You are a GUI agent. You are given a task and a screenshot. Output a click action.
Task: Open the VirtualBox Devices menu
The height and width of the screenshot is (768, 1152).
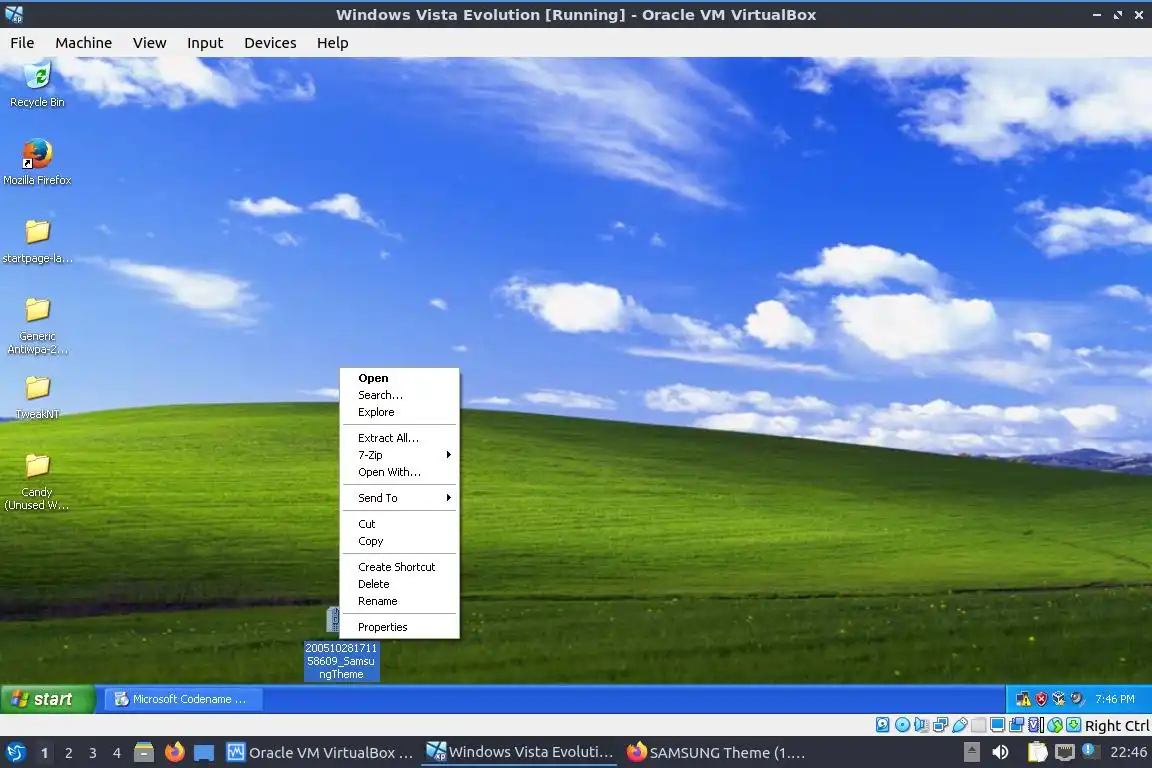pos(270,43)
